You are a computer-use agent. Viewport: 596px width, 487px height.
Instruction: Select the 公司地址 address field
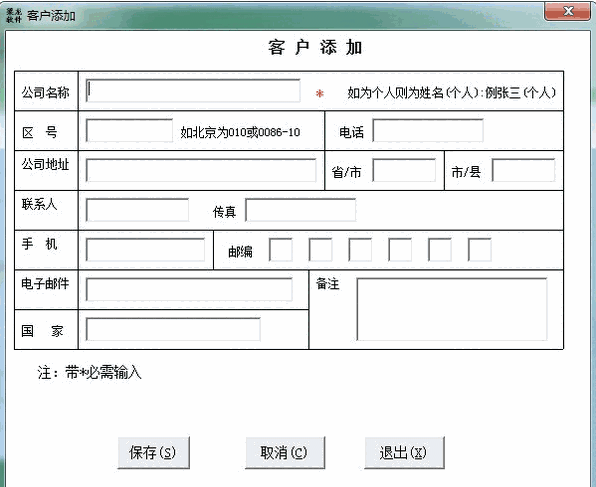coord(201,170)
